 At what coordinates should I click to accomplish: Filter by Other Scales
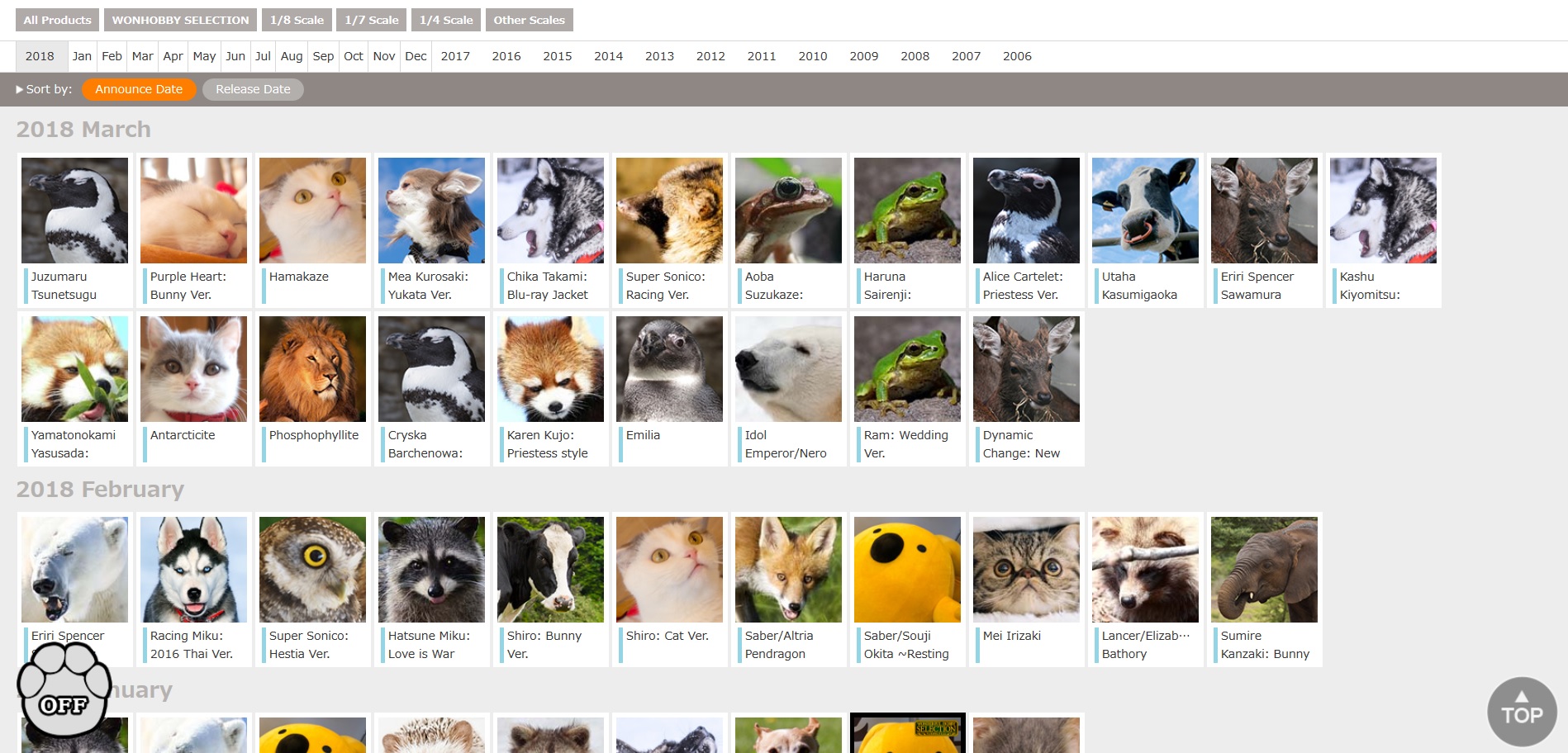click(530, 20)
